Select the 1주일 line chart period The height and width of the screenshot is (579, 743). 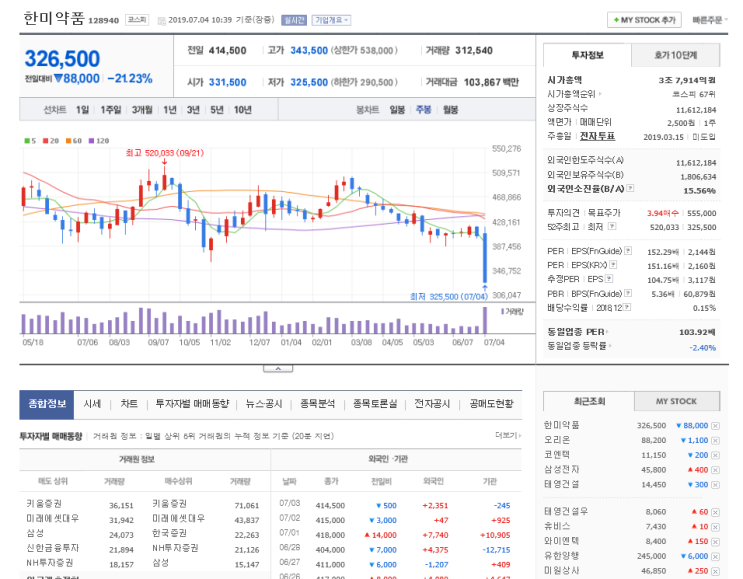110,110
